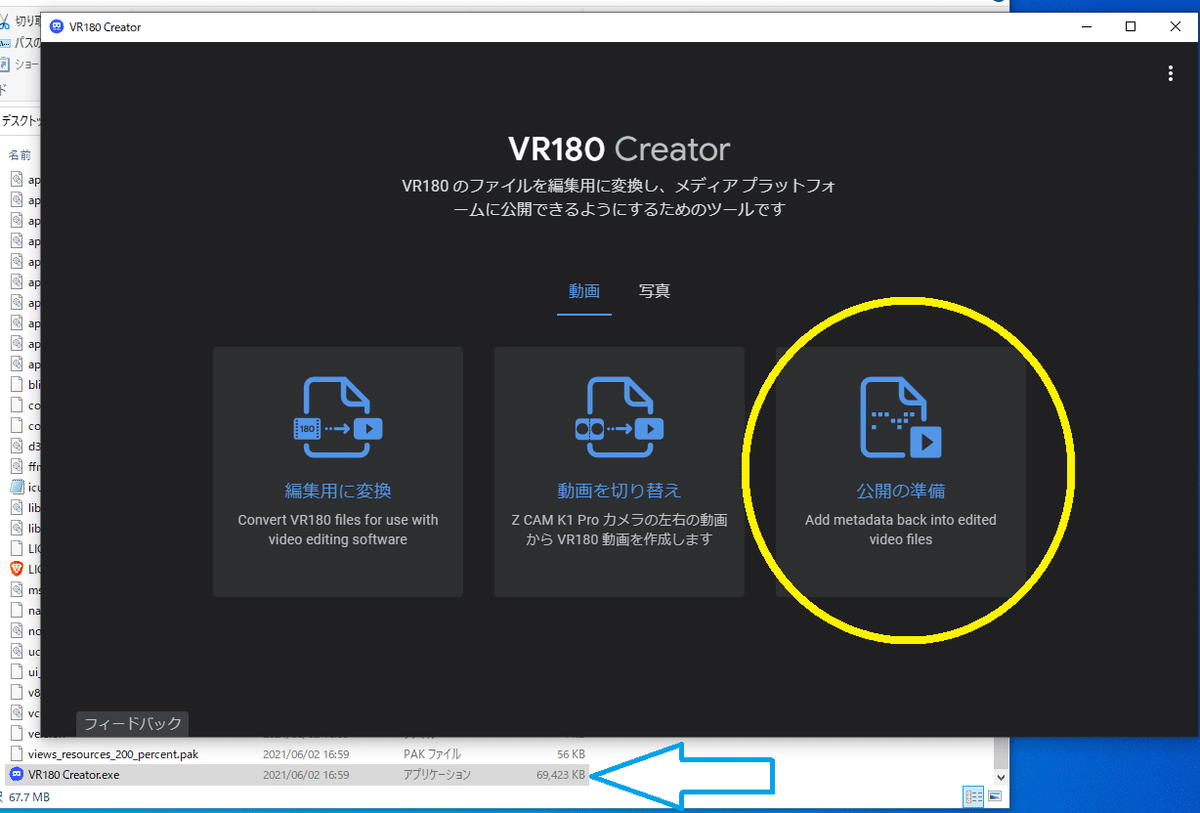Click the ms file icon in Explorer
This screenshot has height=813, width=1200.
point(16,590)
